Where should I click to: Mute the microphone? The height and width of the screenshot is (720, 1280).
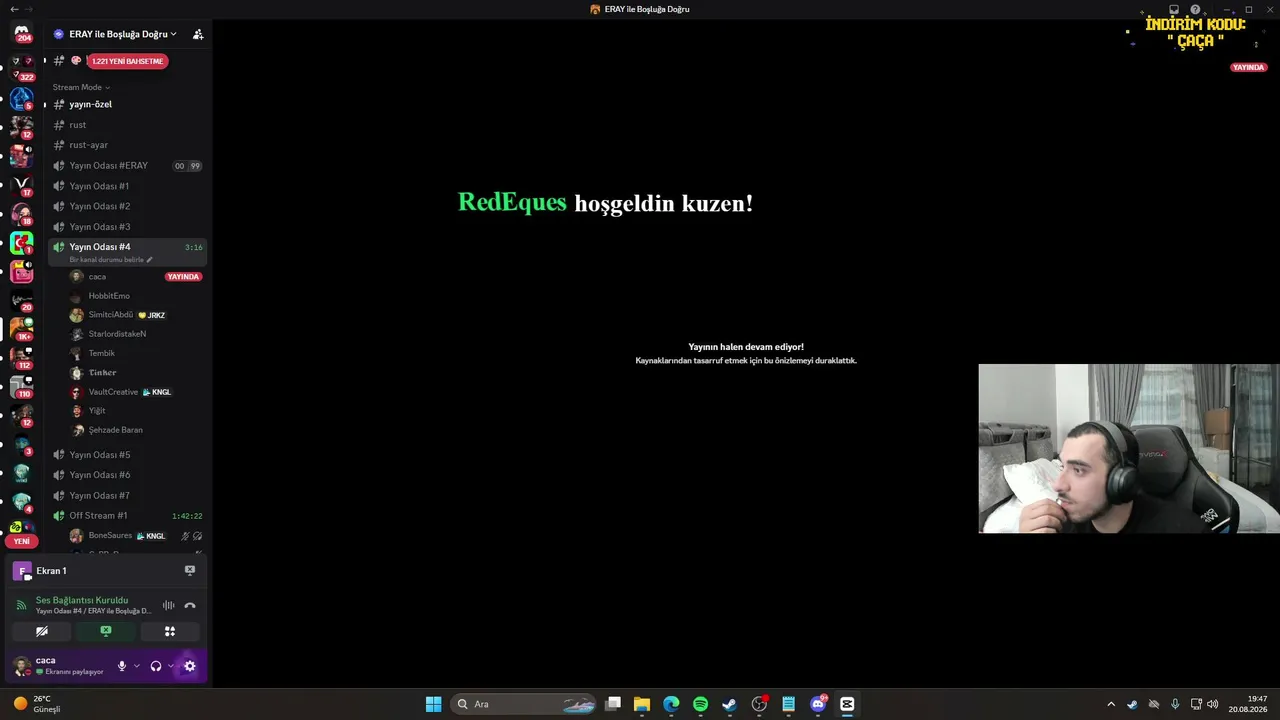[x=122, y=666]
